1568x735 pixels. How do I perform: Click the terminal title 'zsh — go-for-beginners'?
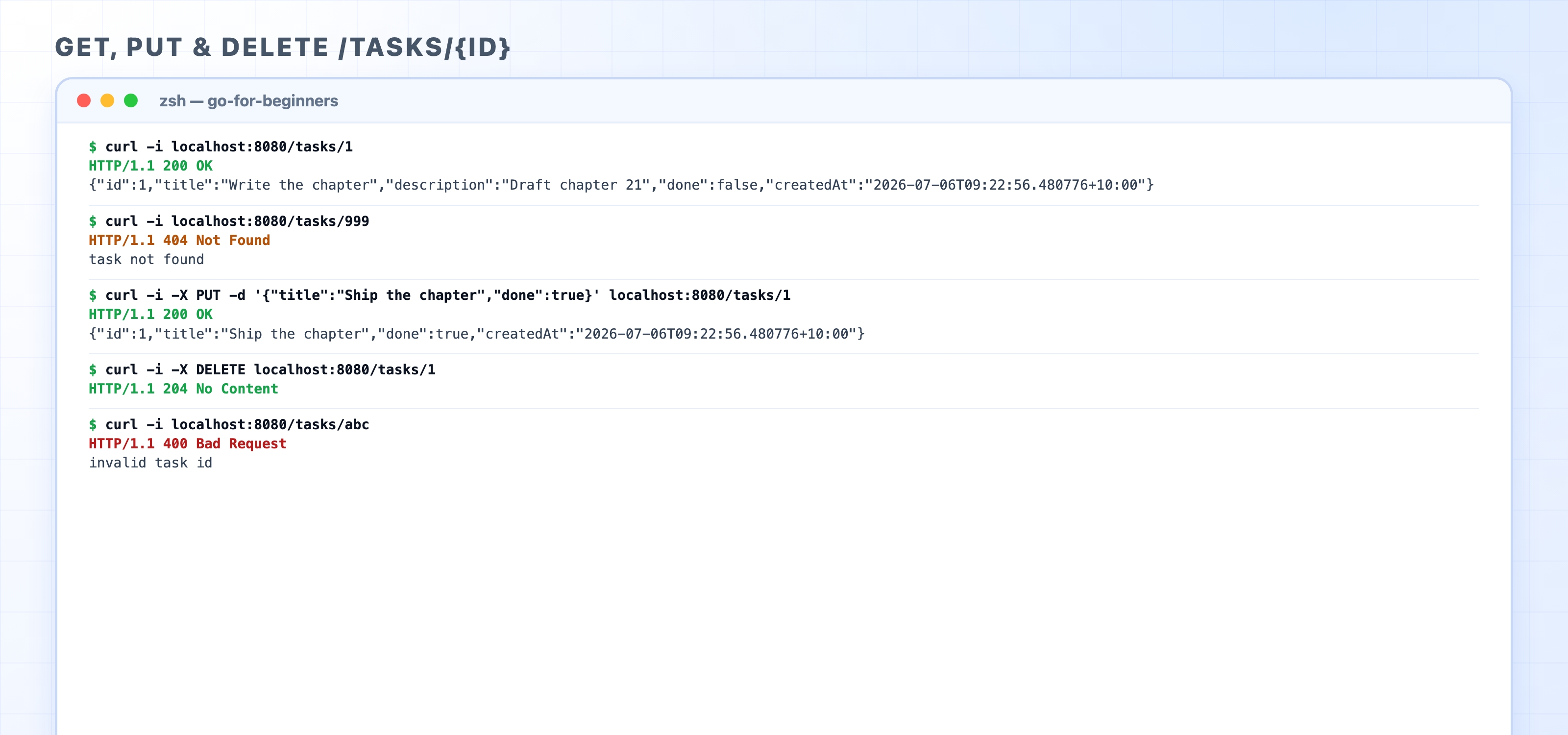(248, 101)
